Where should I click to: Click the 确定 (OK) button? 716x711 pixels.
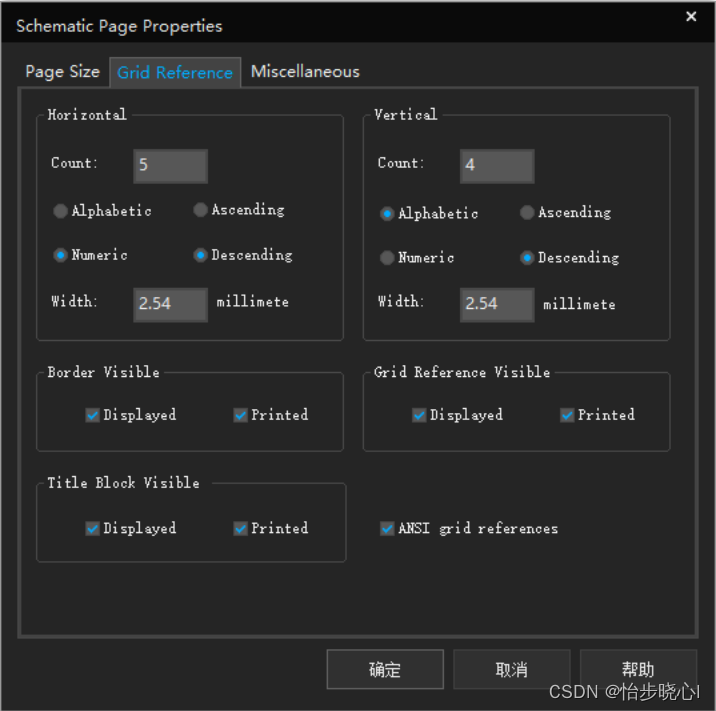[x=385, y=670]
